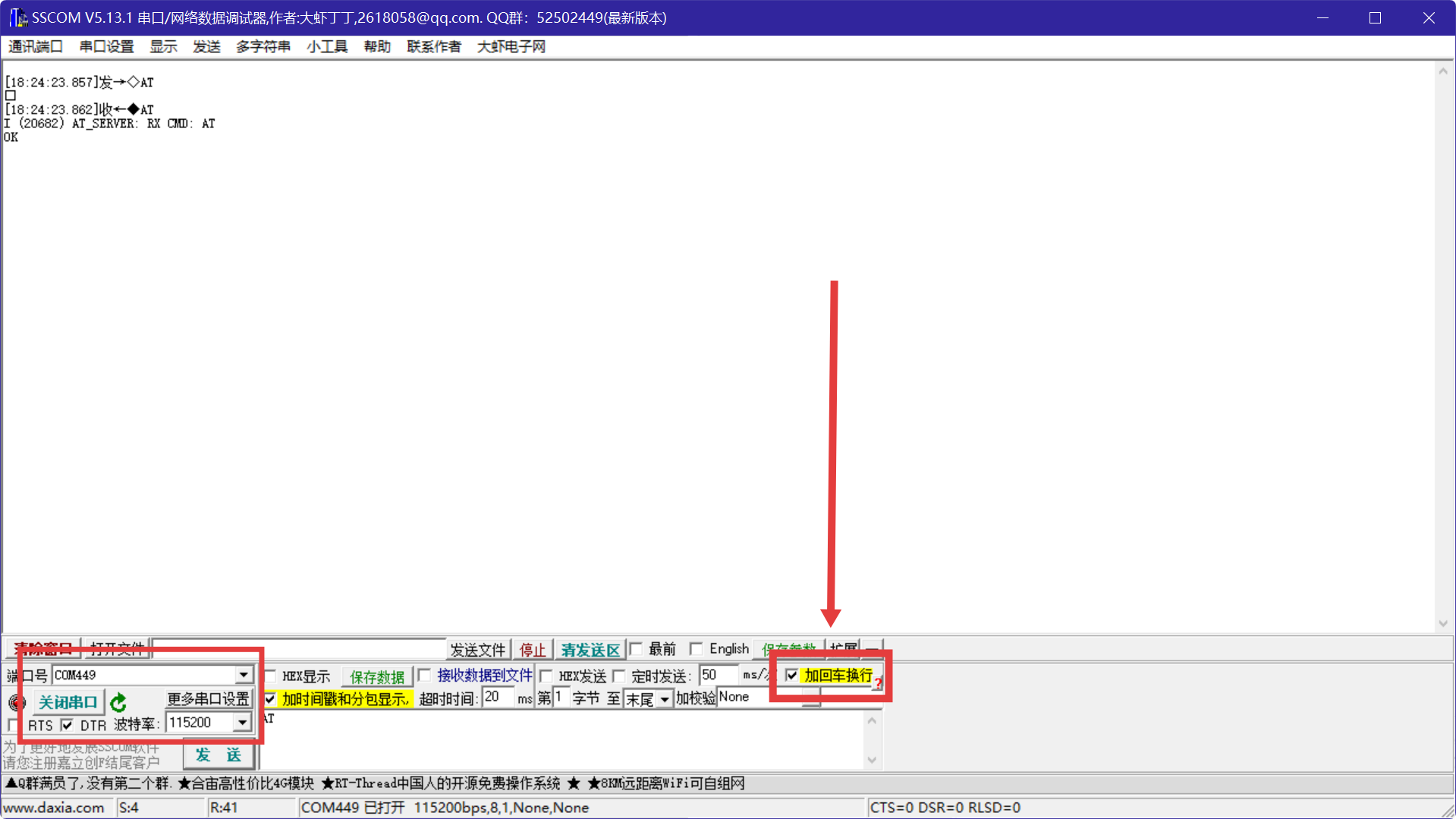Image resolution: width=1456 pixels, height=819 pixels.
Task: Open the 小工具 menu
Action: point(327,47)
